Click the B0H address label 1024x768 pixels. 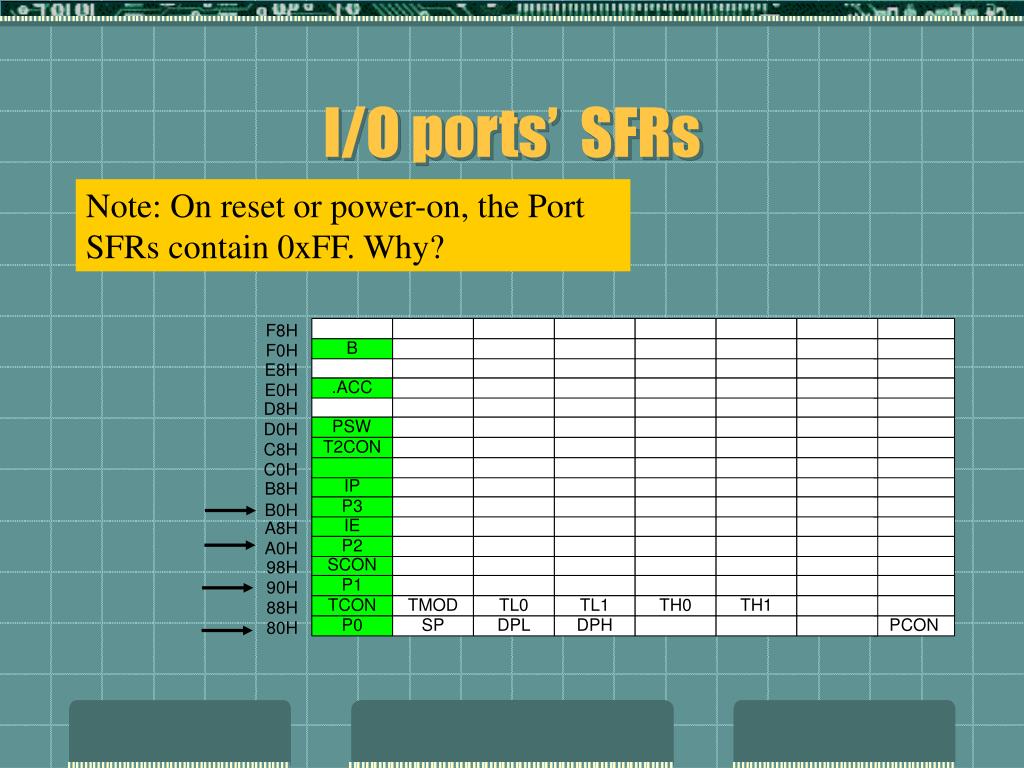[281, 510]
